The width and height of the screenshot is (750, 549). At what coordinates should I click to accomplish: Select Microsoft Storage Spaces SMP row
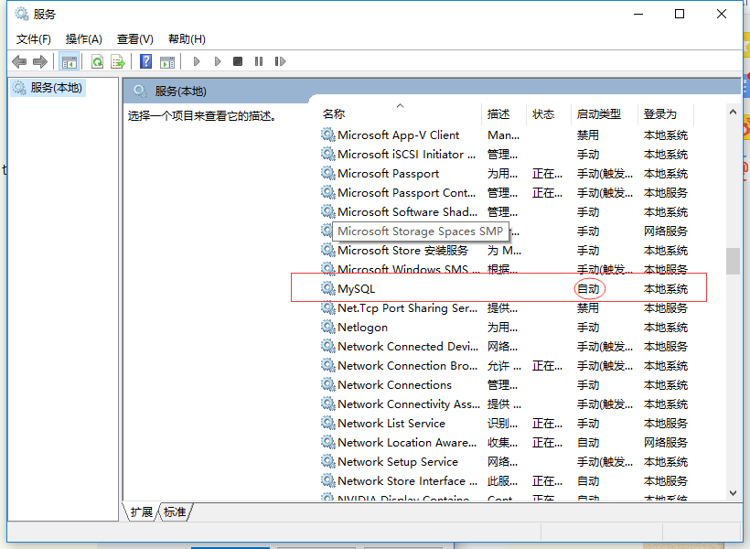click(507, 231)
